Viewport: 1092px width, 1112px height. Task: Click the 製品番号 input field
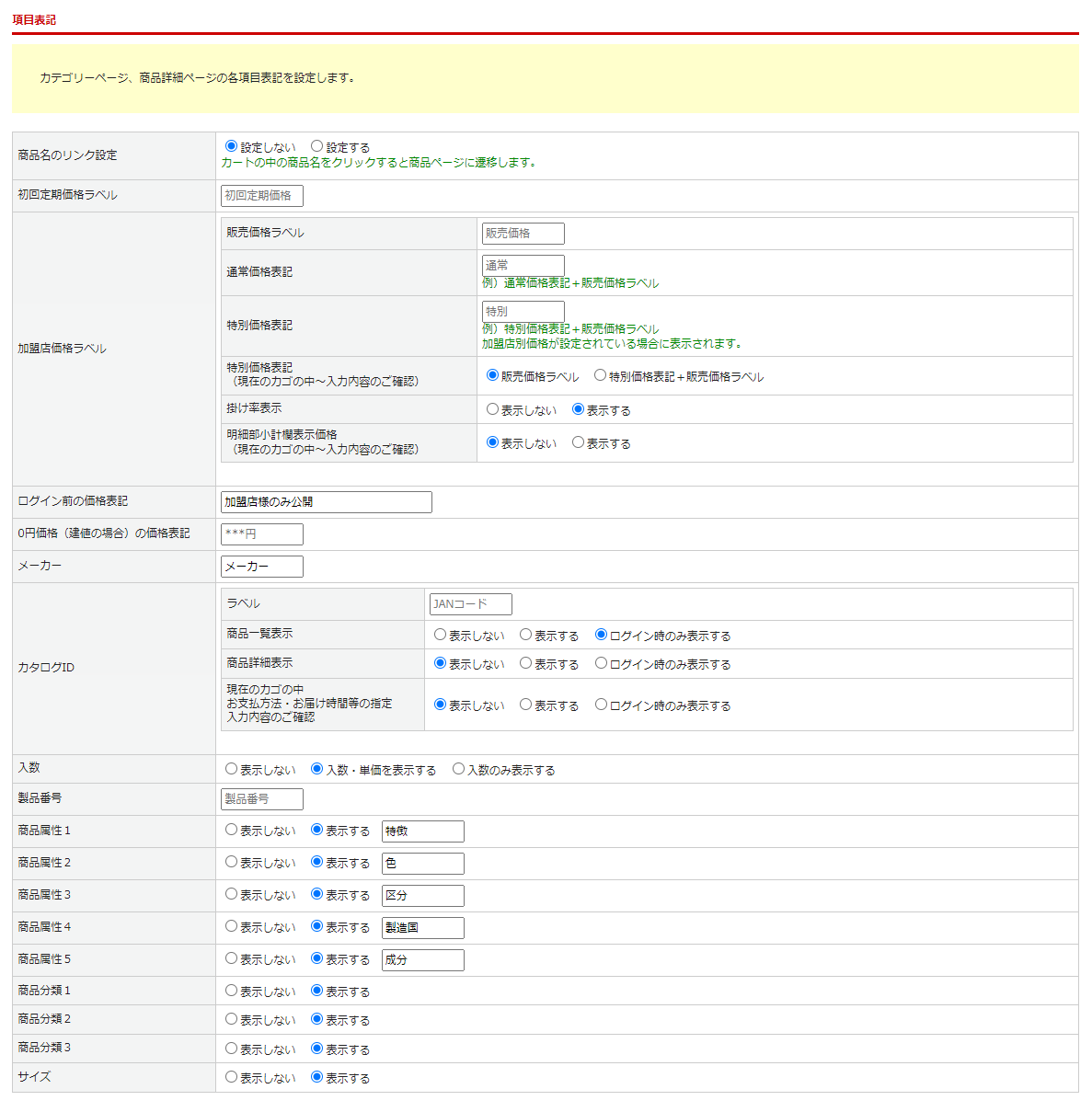click(x=262, y=799)
